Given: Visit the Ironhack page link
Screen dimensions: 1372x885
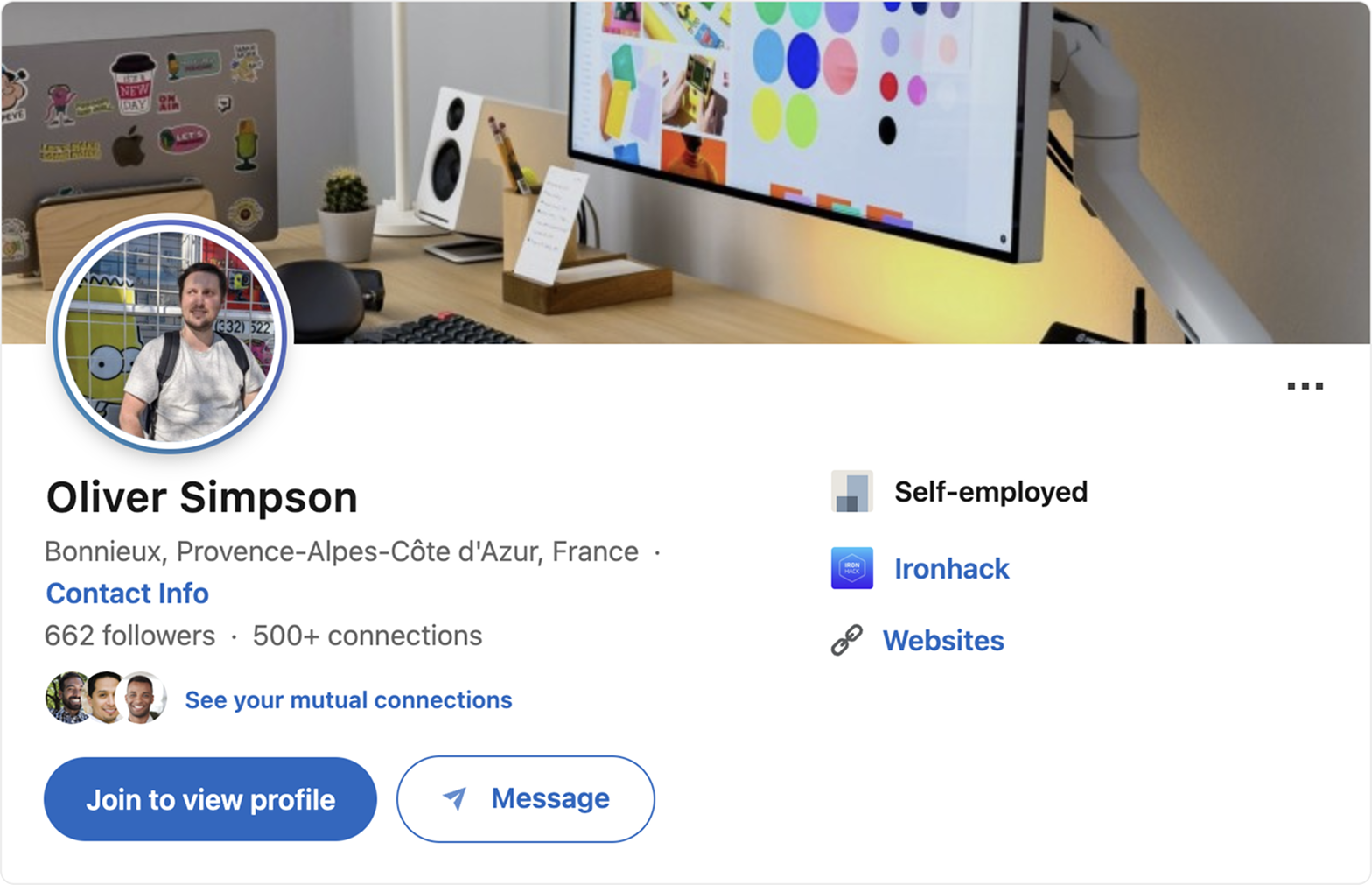Looking at the screenshot, I should pyautogui.click(x=952, y=569).
